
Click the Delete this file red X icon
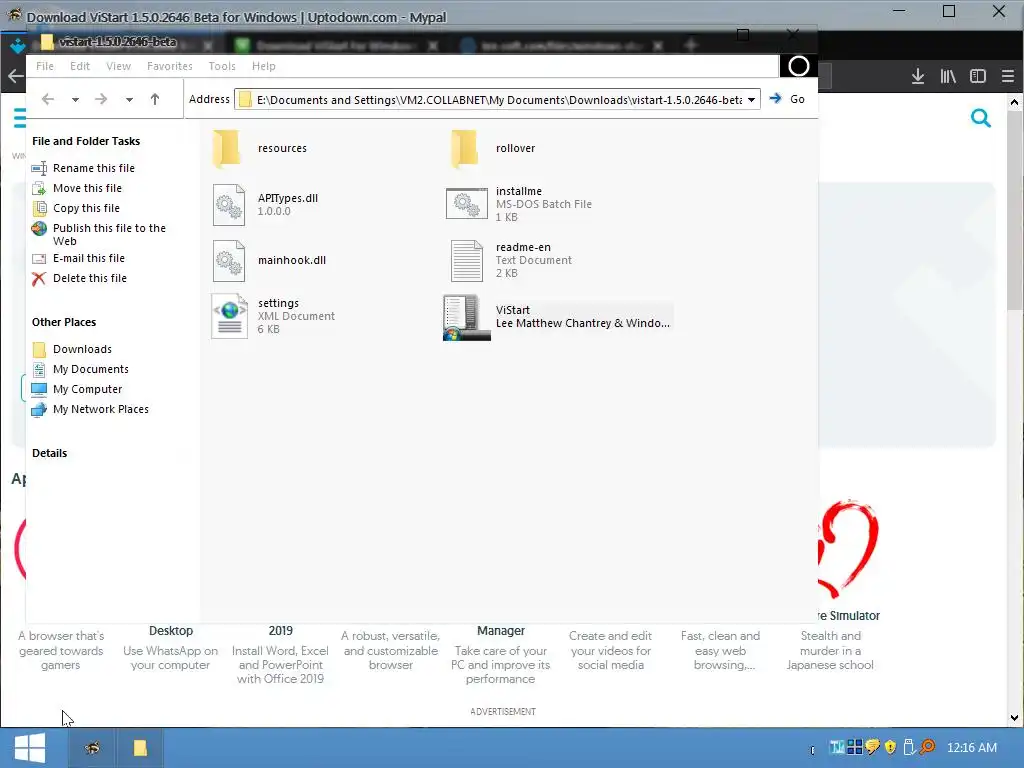39,279
